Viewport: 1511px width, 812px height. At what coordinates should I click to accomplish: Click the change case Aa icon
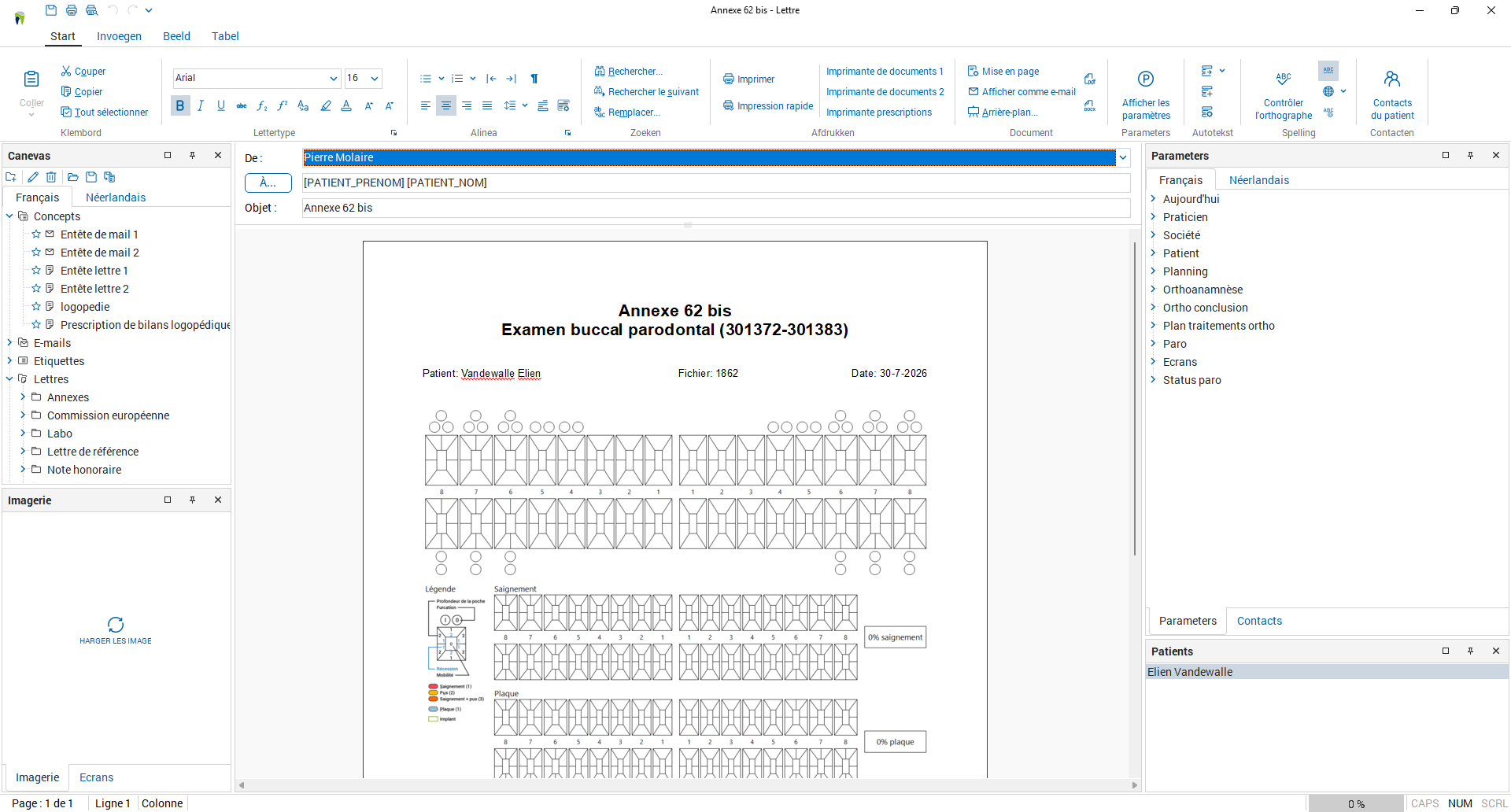[x=303, y=105]
